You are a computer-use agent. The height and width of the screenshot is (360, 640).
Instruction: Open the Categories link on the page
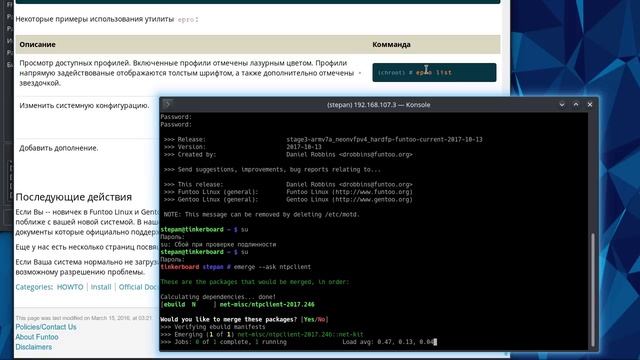[33, 287]
